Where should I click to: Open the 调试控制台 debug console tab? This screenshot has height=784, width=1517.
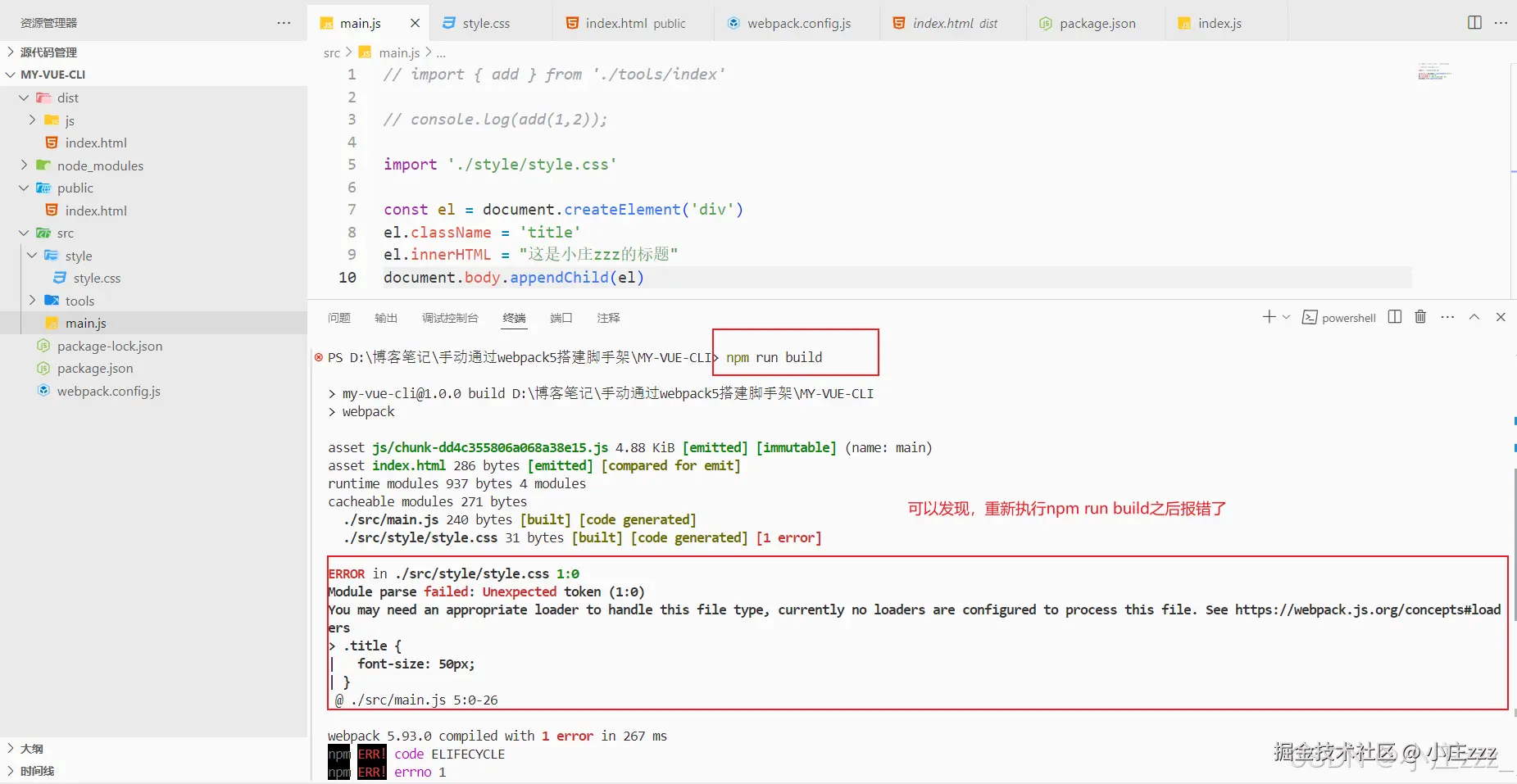tap(450, 318)
